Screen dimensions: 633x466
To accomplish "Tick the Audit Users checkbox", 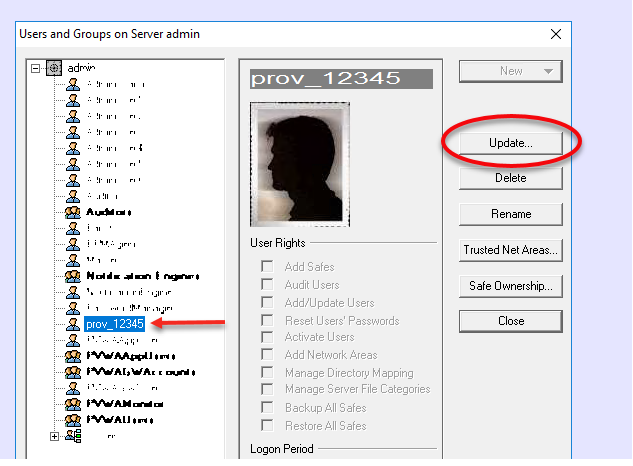I will [267, 284].
